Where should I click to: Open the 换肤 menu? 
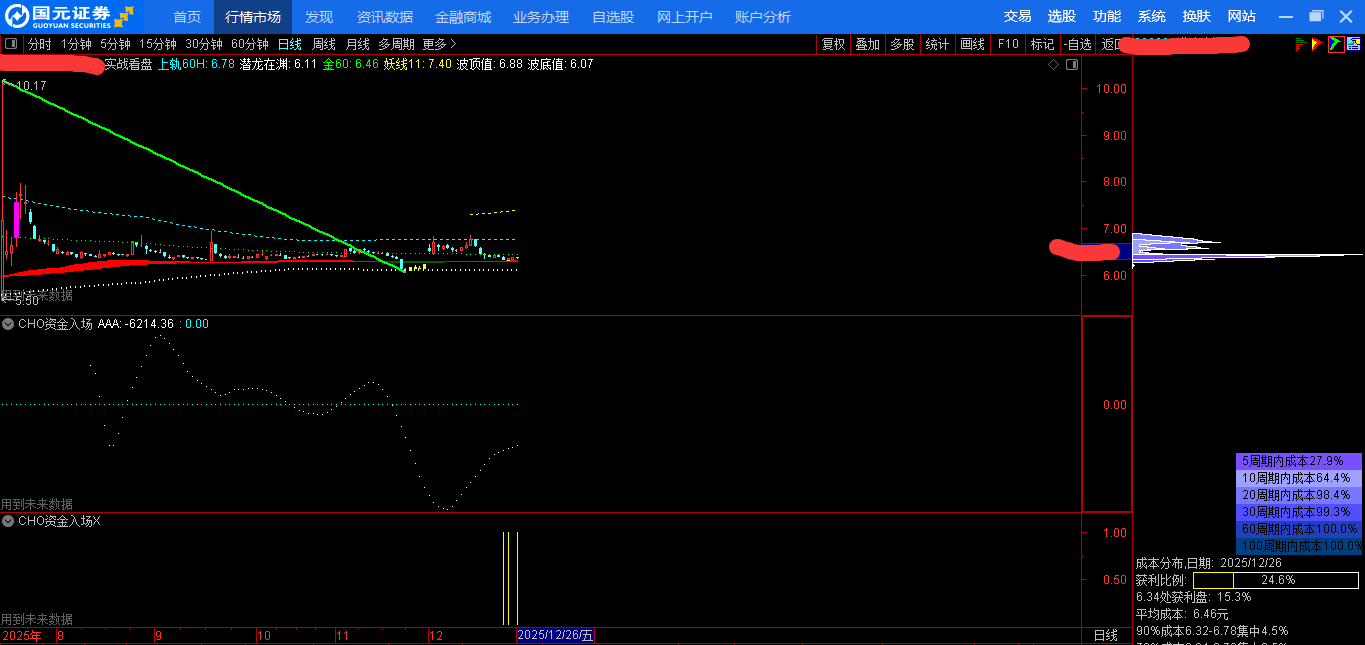1197,16
